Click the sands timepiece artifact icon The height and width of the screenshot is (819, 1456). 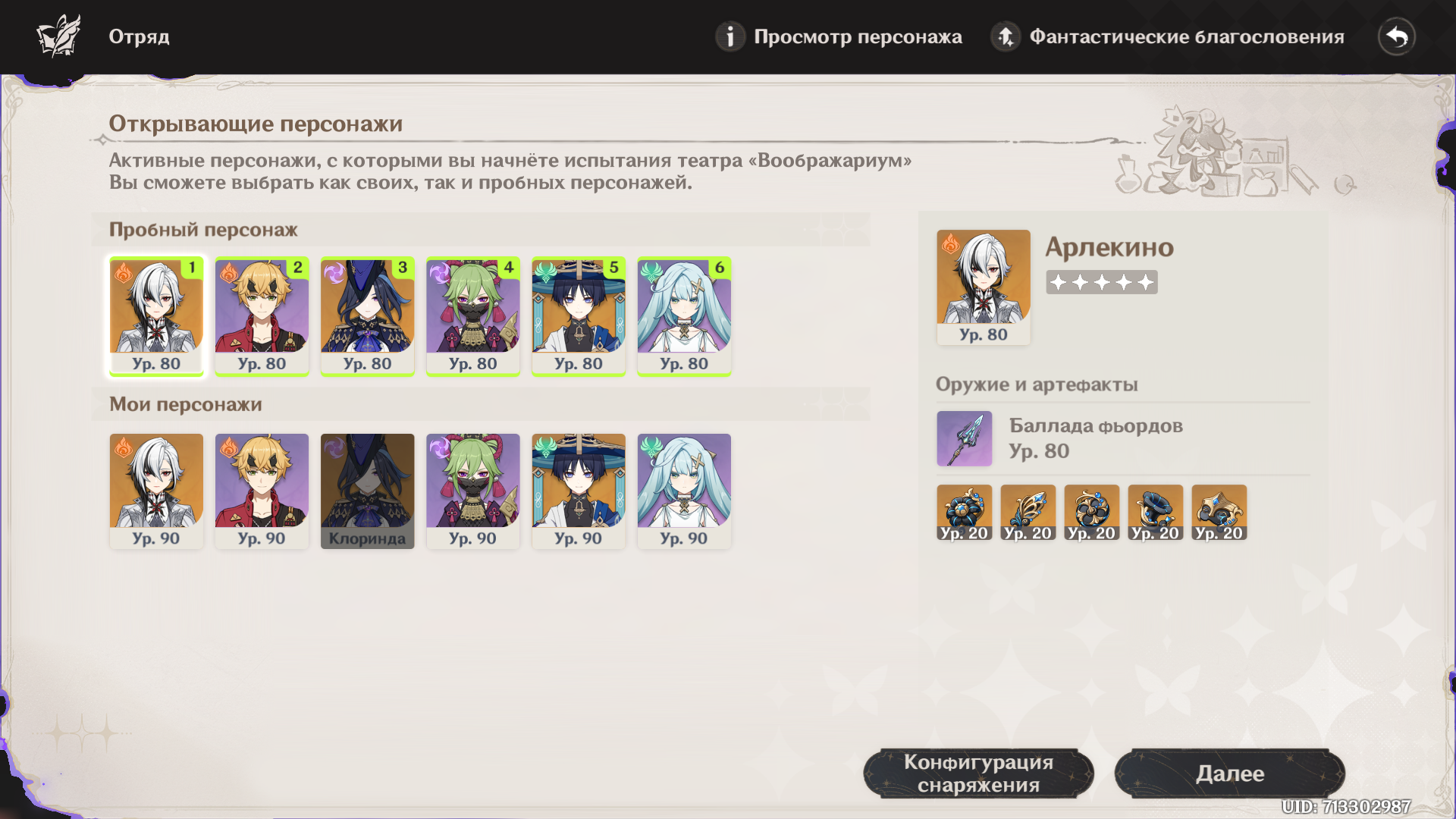click(1091, 513)
